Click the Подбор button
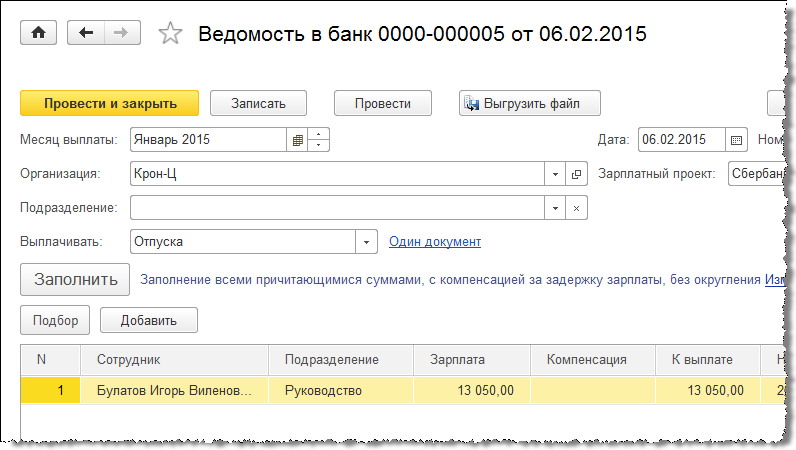This screenshot has height=450, width=796. coord(55,321)
